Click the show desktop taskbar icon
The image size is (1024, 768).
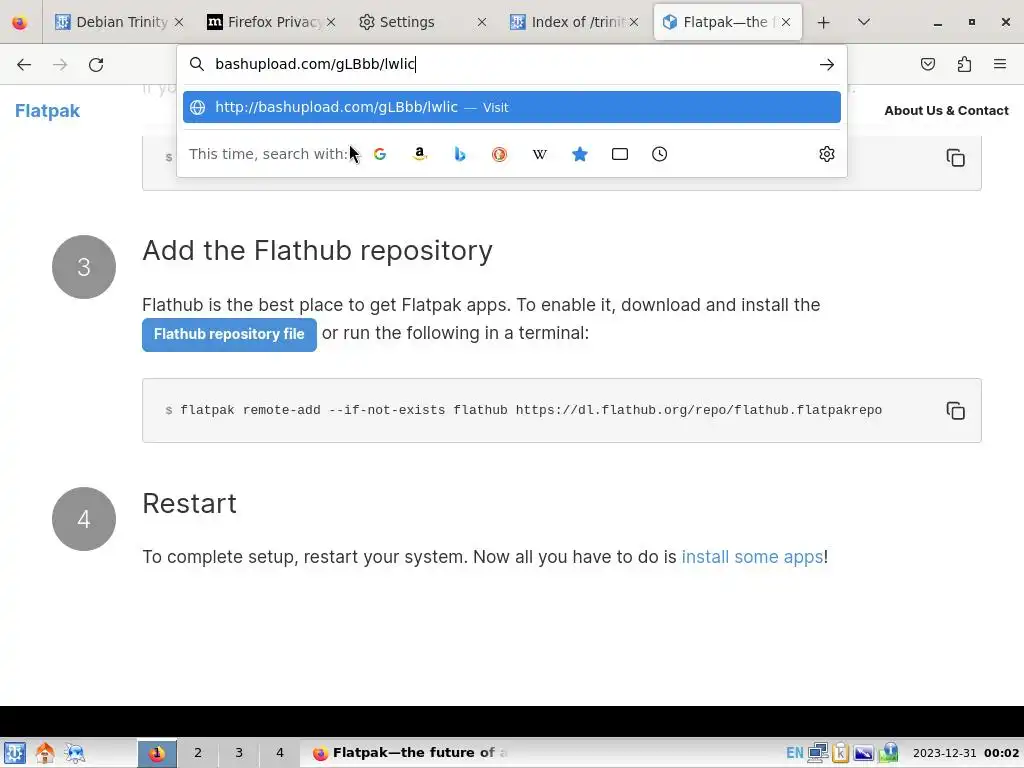point(74,753)
